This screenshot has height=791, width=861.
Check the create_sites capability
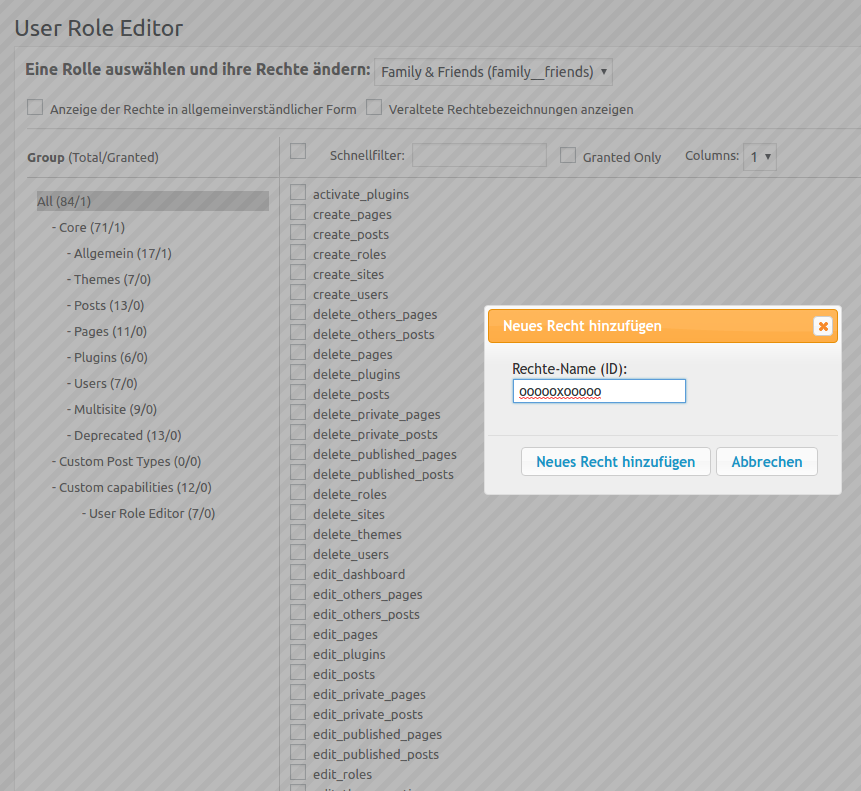pos(298,272)
